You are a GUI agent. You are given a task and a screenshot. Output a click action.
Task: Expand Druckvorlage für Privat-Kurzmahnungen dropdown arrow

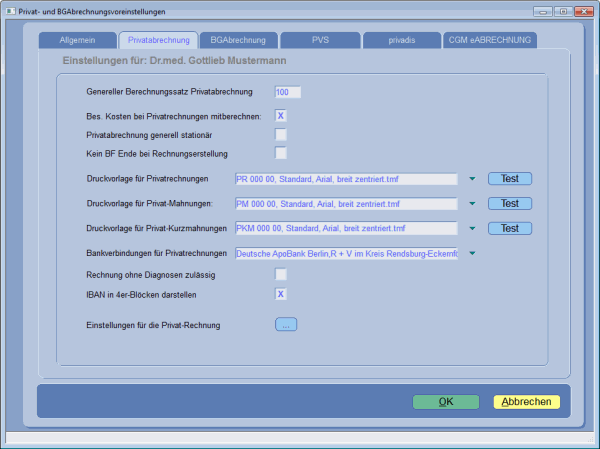(471, 229)
